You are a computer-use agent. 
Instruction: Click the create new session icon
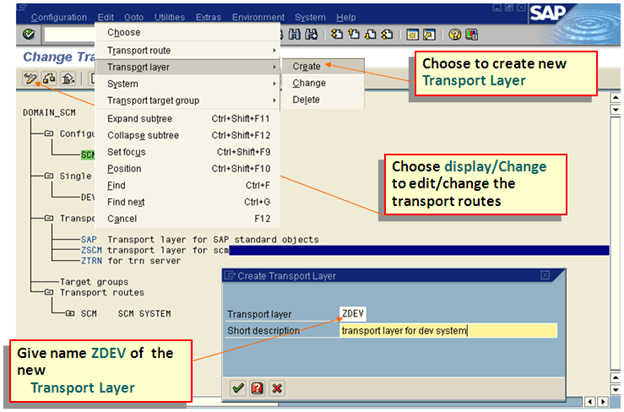click(412, 35)
